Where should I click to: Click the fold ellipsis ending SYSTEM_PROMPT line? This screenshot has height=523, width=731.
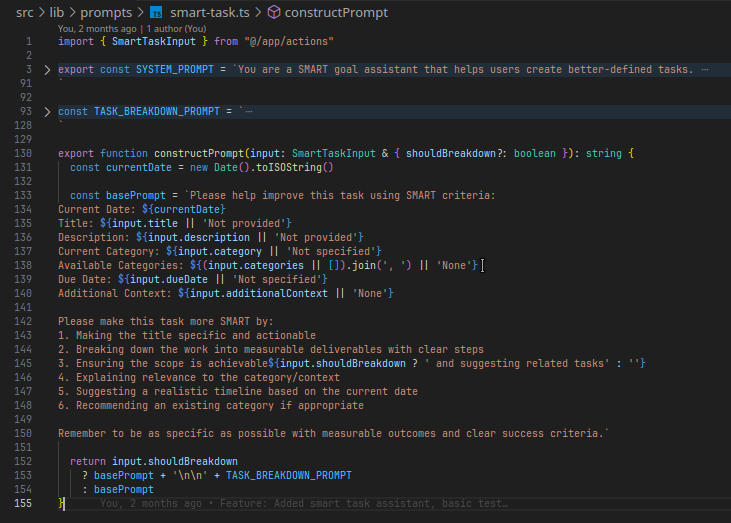[705, 70]
